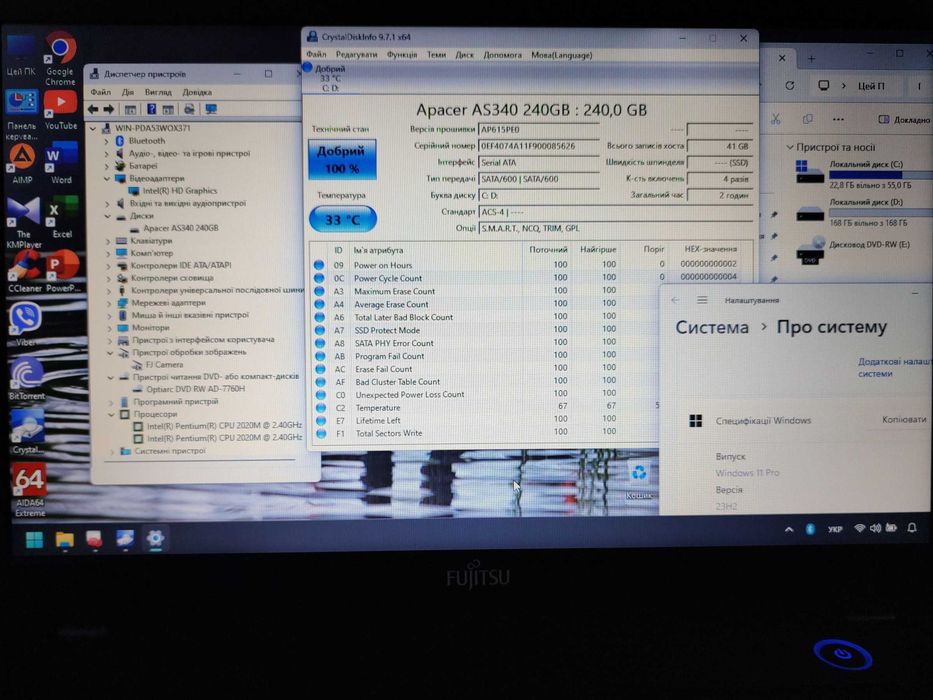Click Back arrow in Device Manager toolbar
This screenshot has width=933, height=700.
(93, 109)
